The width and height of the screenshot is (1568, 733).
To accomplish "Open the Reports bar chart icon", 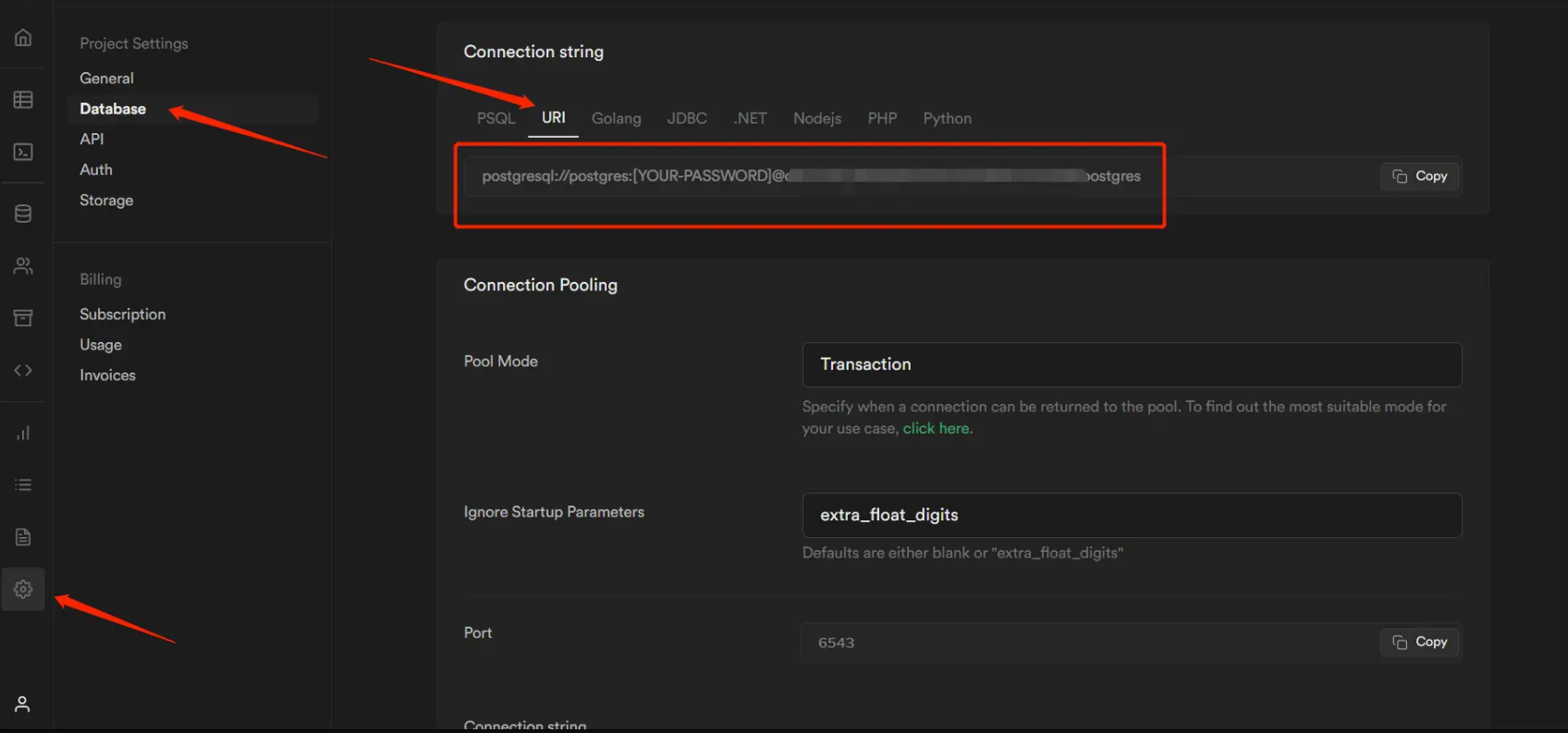I will tap(23, 433).
